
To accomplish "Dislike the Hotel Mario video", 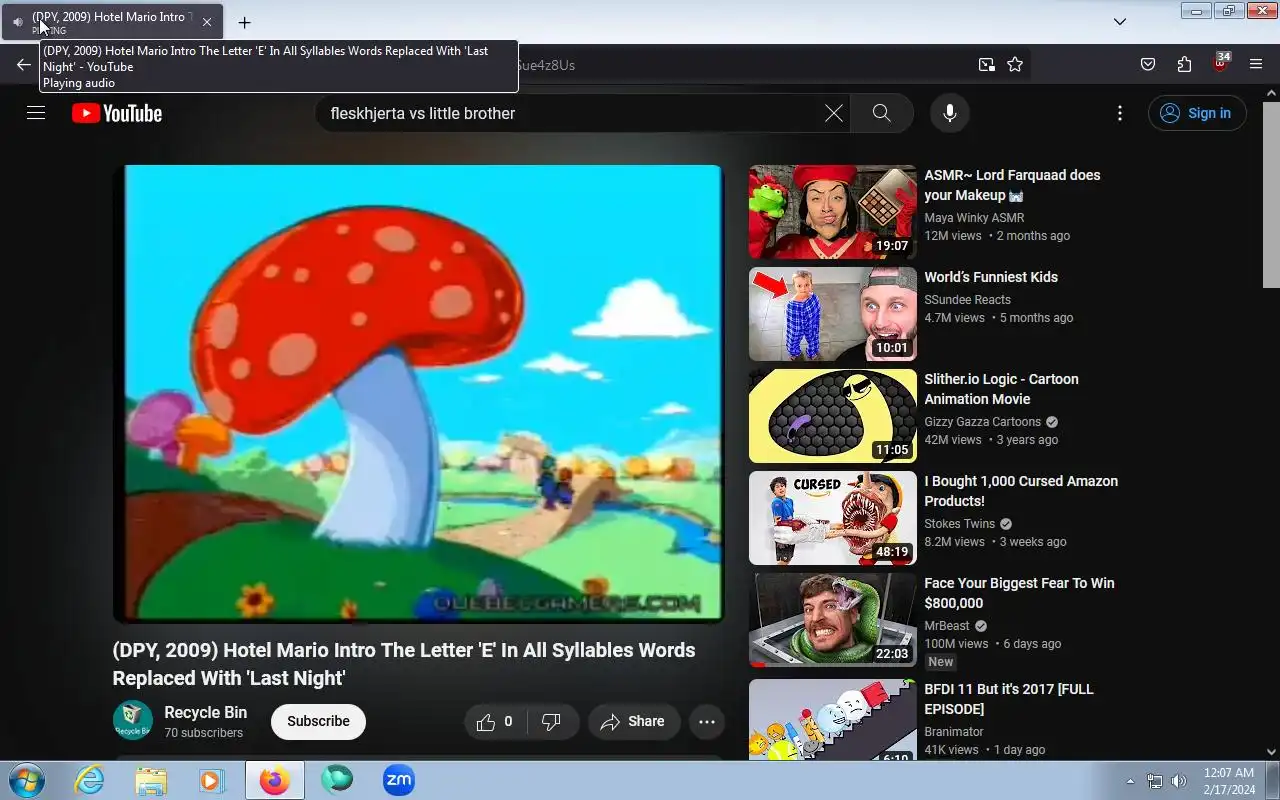I will click(551, 722).
